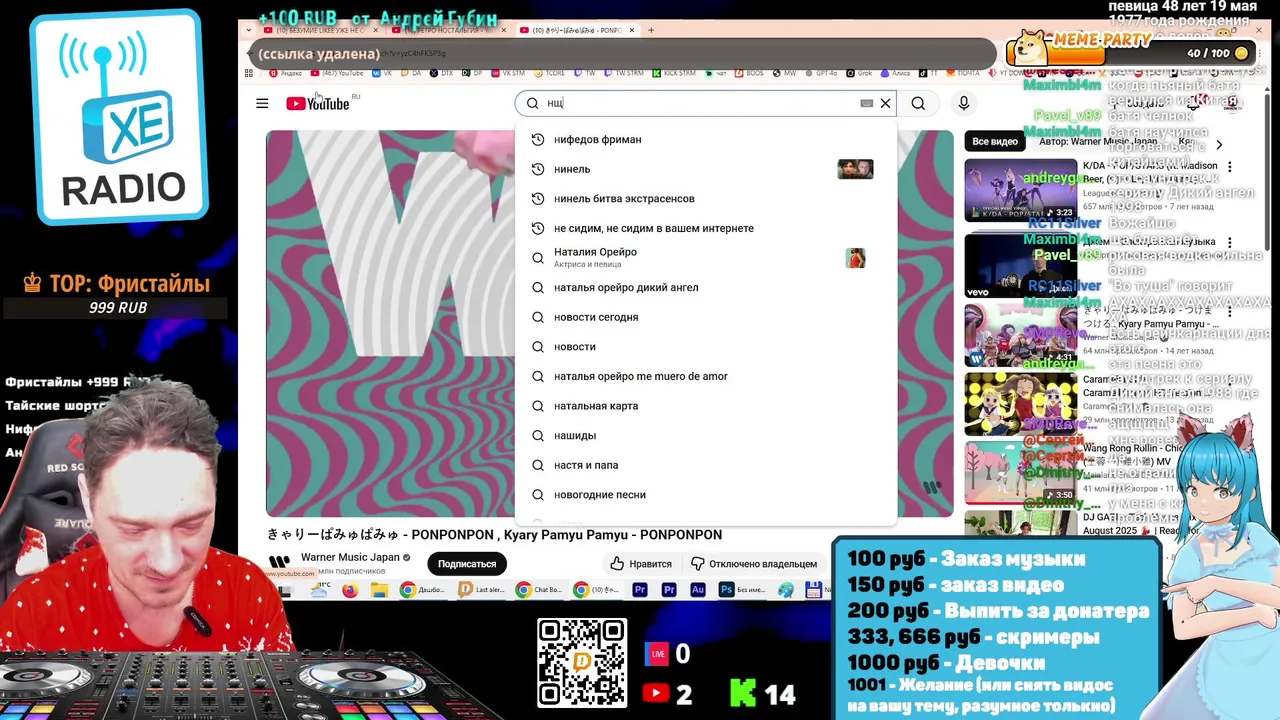
Task: Run search with the magnifier button
Action: click(918, 103)
